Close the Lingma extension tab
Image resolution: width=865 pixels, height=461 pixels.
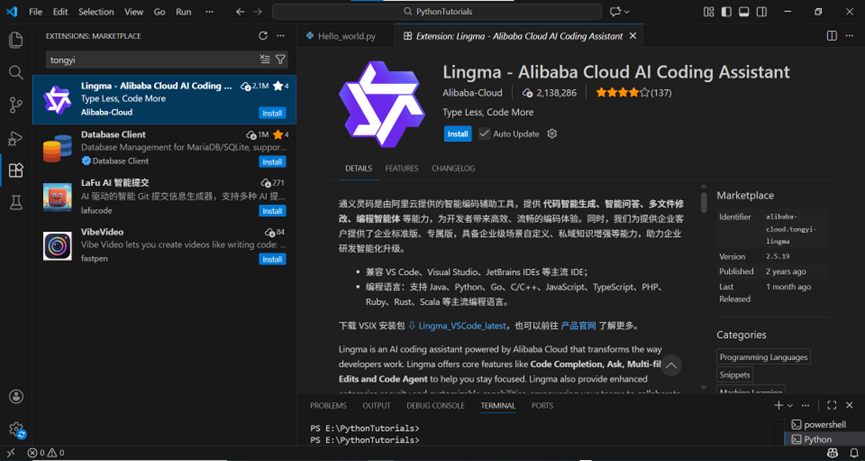click(x=633, y=36)
